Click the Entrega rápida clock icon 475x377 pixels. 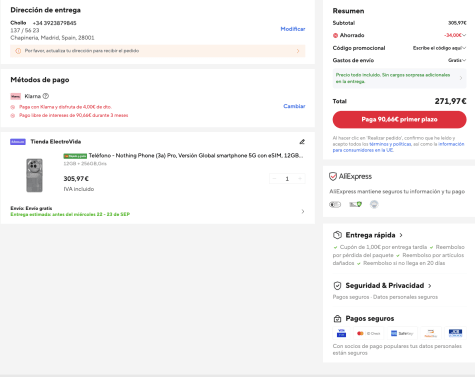pos(337,235)
